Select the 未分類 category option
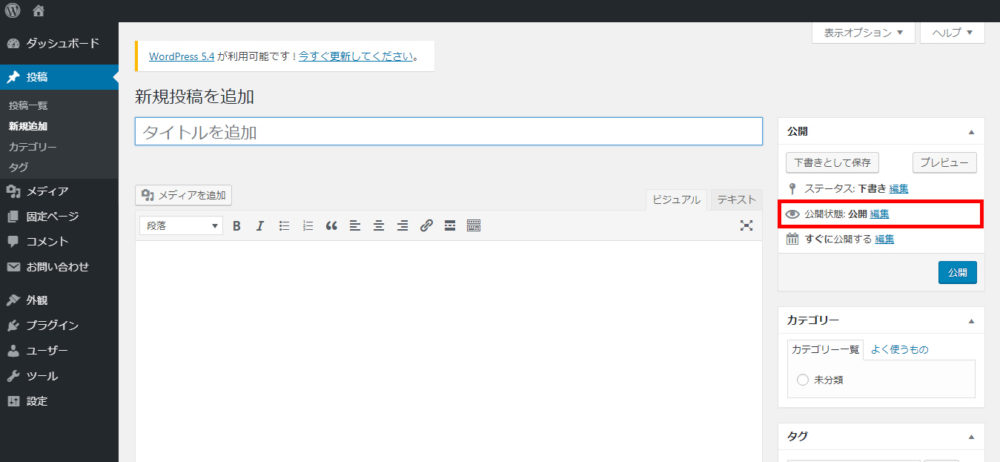Viewport: 1000px width, 462px height. 803,380
